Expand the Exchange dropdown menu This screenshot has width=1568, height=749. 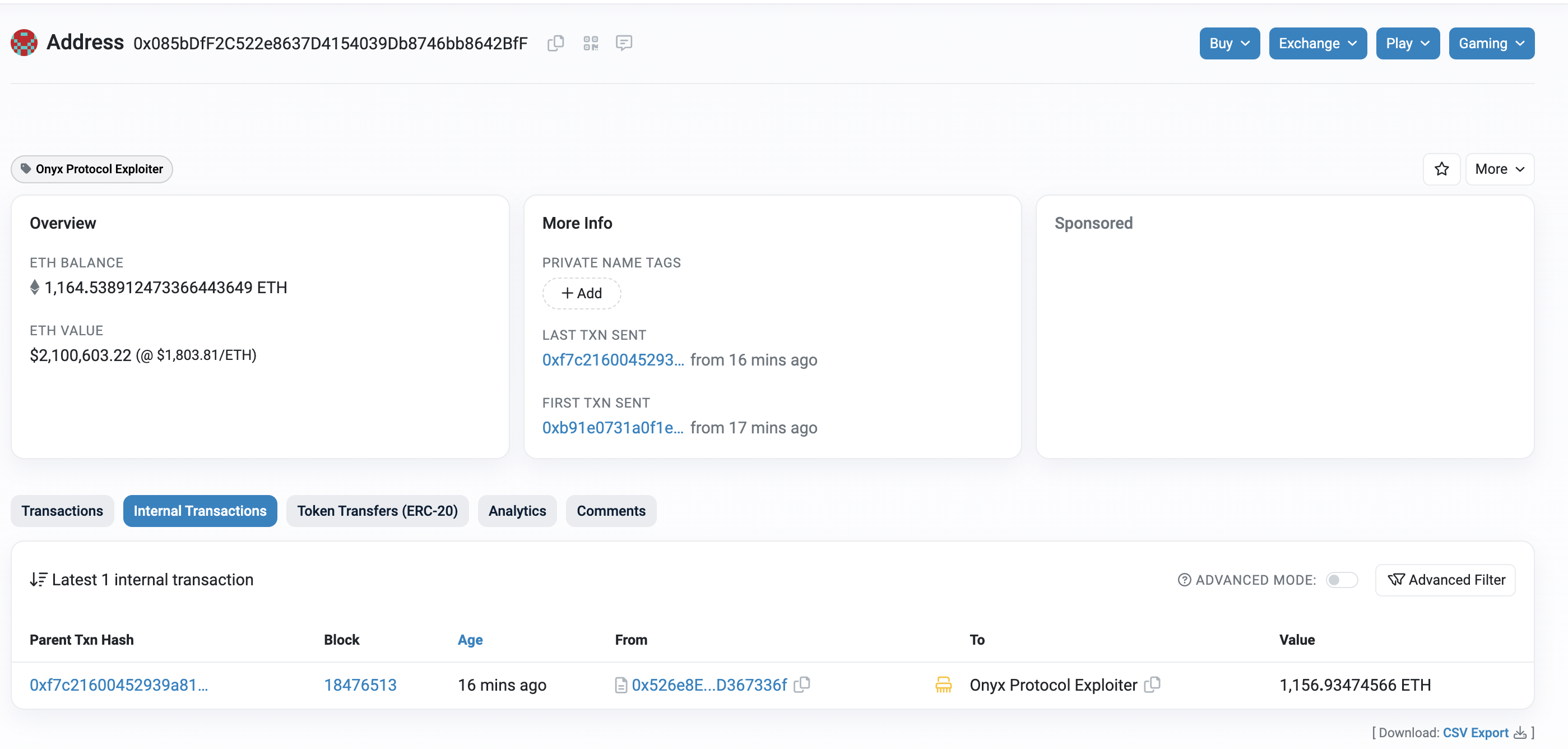pyautogui.click(x=1317, y=43)
